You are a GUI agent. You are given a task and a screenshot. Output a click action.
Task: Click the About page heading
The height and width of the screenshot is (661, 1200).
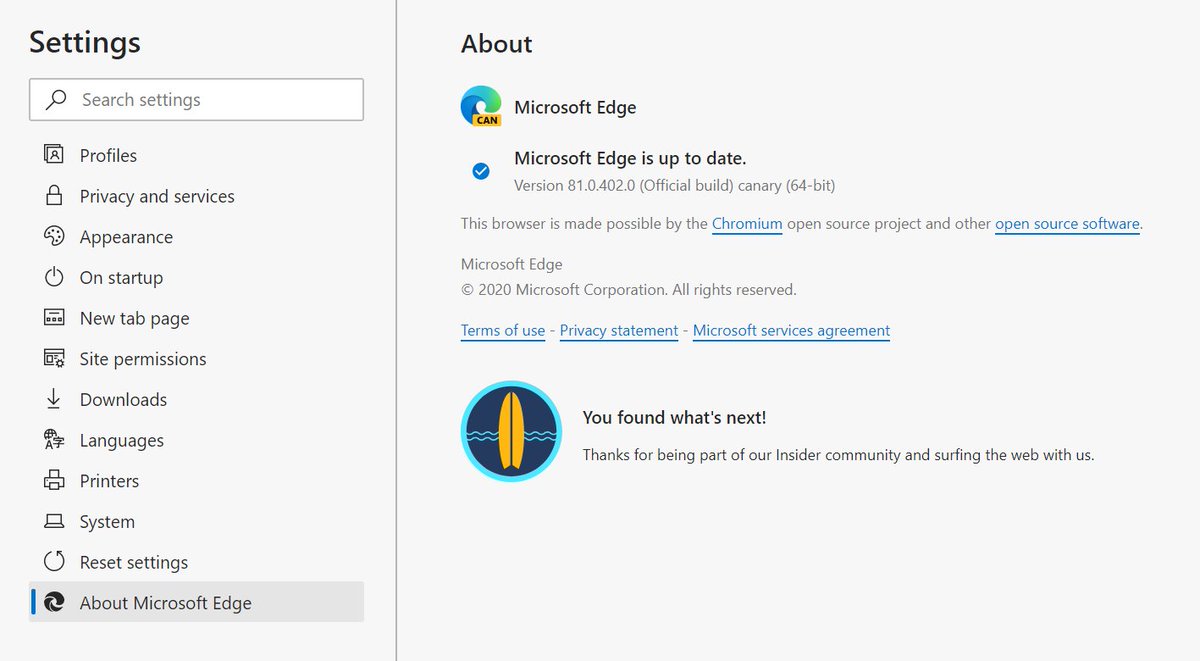point(497,44)
